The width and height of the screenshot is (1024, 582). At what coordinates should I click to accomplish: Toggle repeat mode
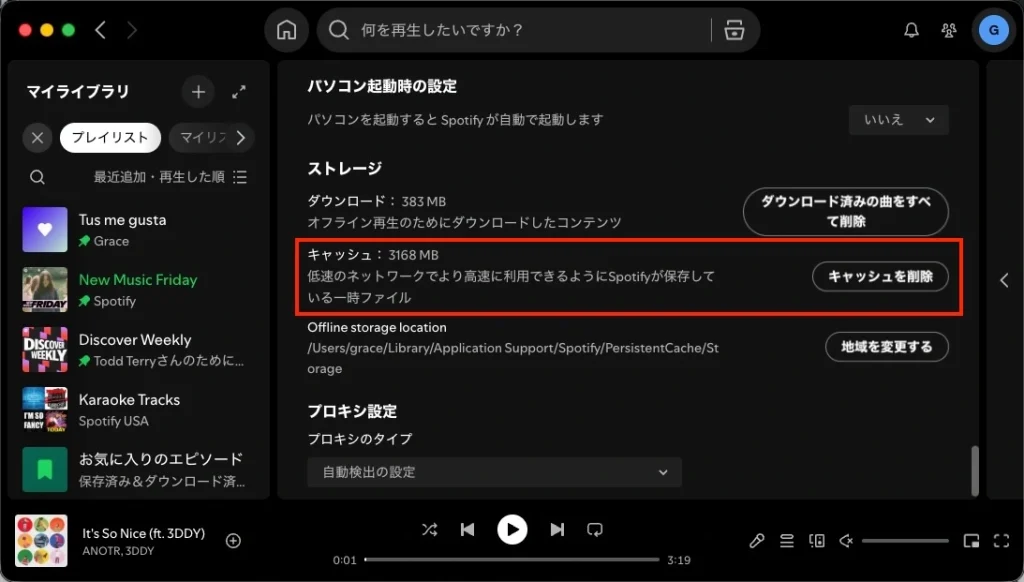pyautogui.click(x=594, y=530)
